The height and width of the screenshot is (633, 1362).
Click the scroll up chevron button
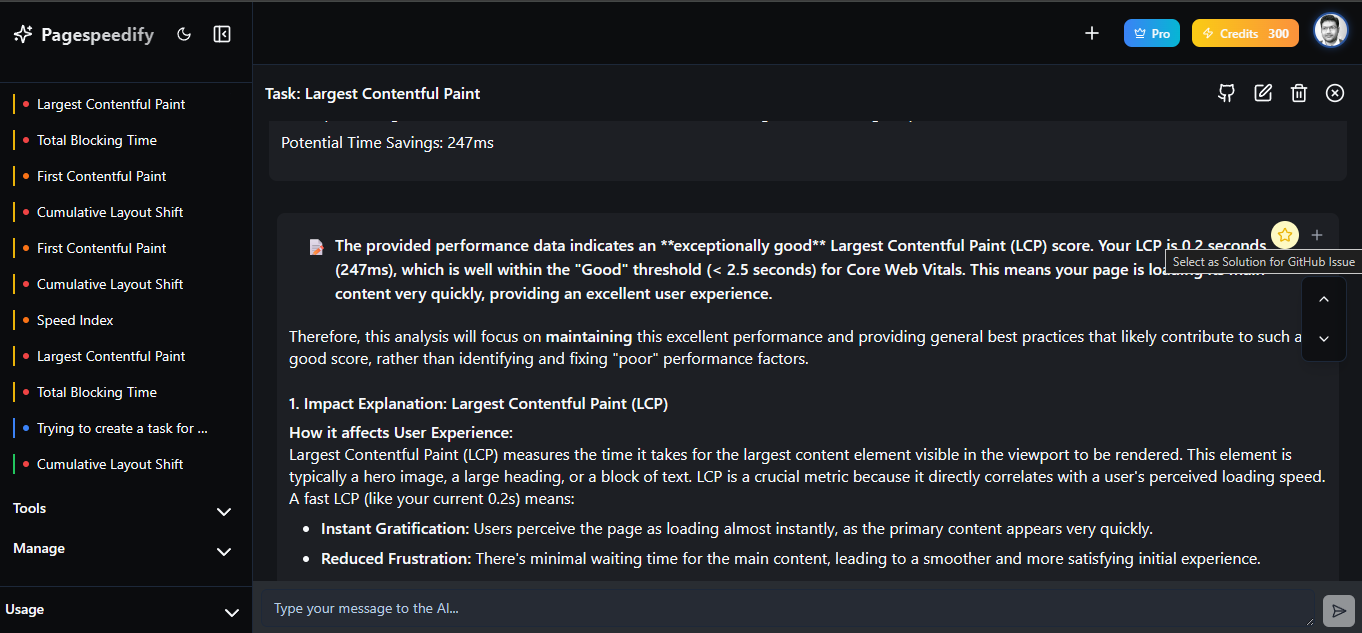(1324, 299)
